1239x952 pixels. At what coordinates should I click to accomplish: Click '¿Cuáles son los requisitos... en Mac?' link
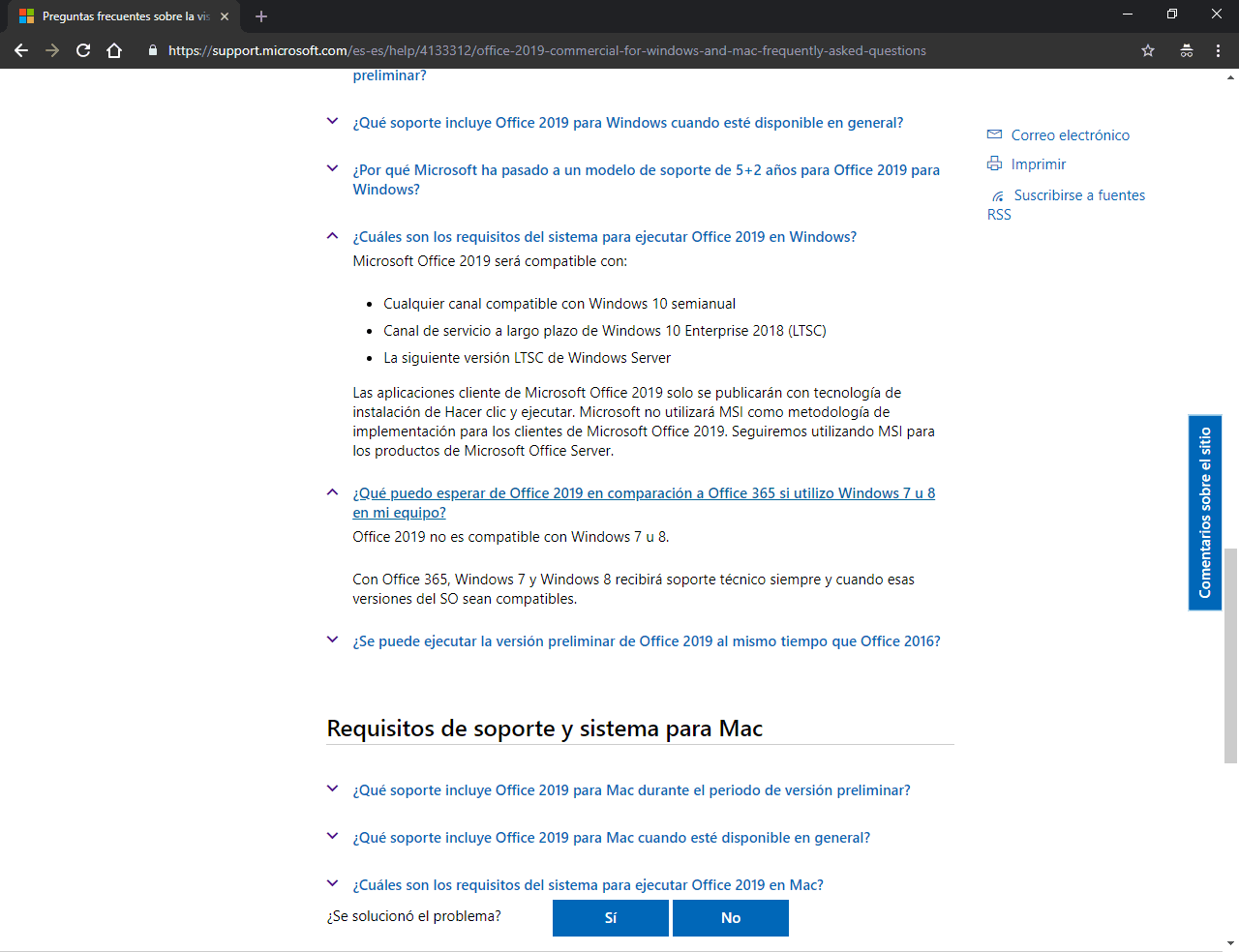tap(589, 885)
